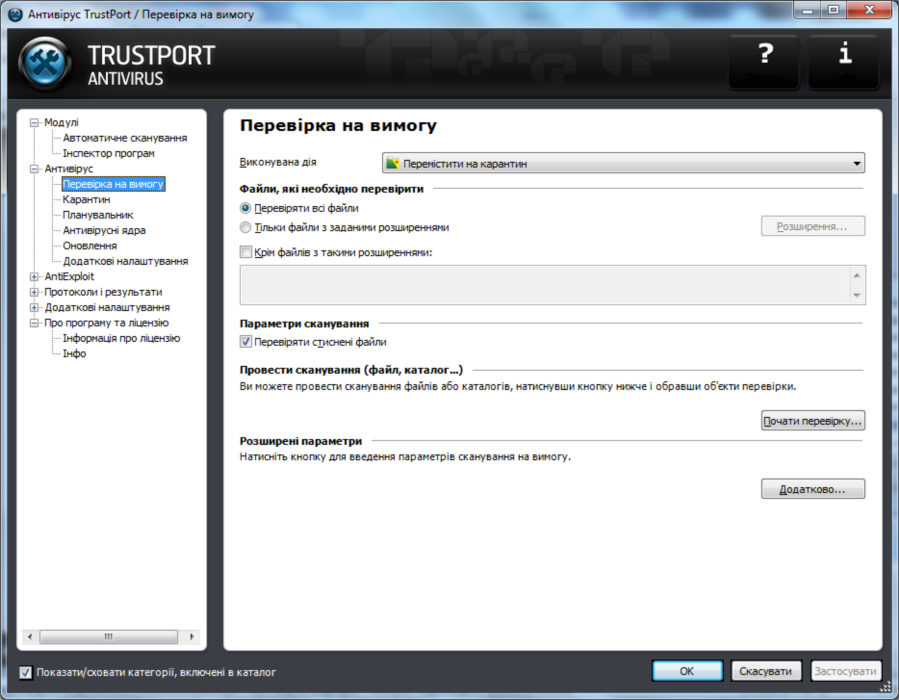Click the quarantine icon inside the action dropdown
899x700 pixels.
[x=389, y=161]
